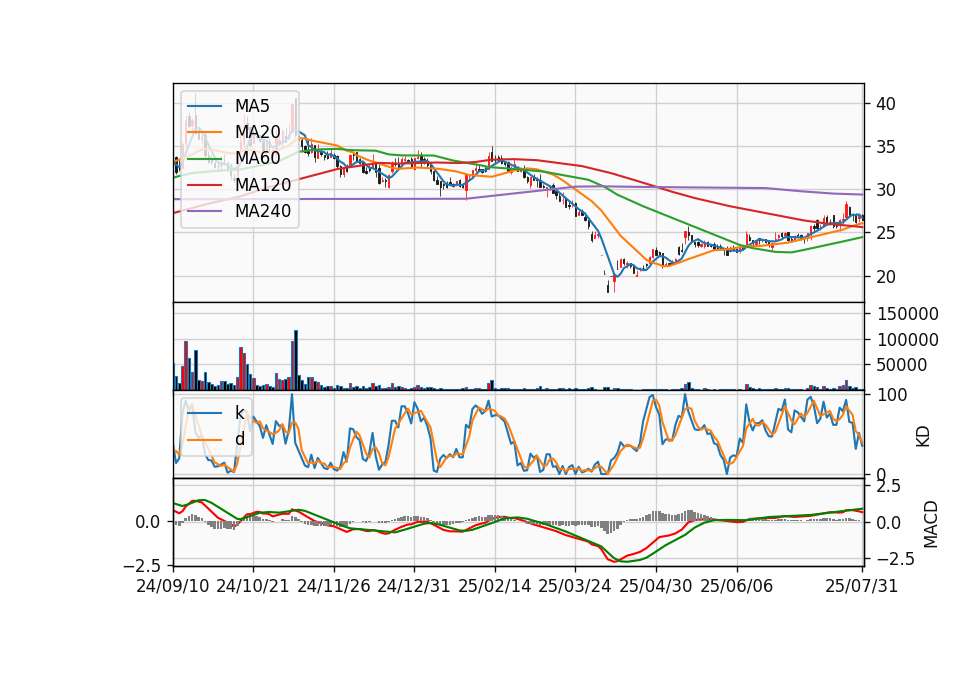Viewport: 960px width, 690px height.
Task: Click the volume axis value 50000
Action: tap(902, 365)
